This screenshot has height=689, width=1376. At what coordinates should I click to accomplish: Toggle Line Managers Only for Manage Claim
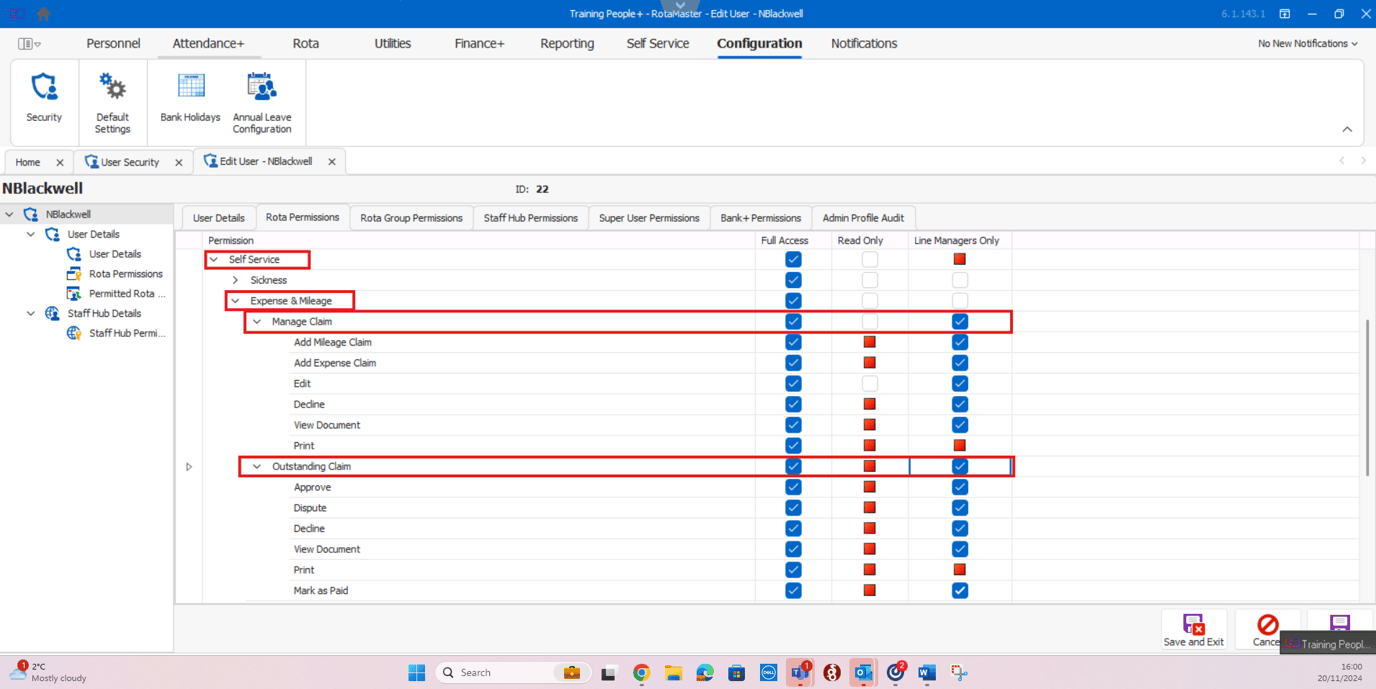tap(960, 322)
